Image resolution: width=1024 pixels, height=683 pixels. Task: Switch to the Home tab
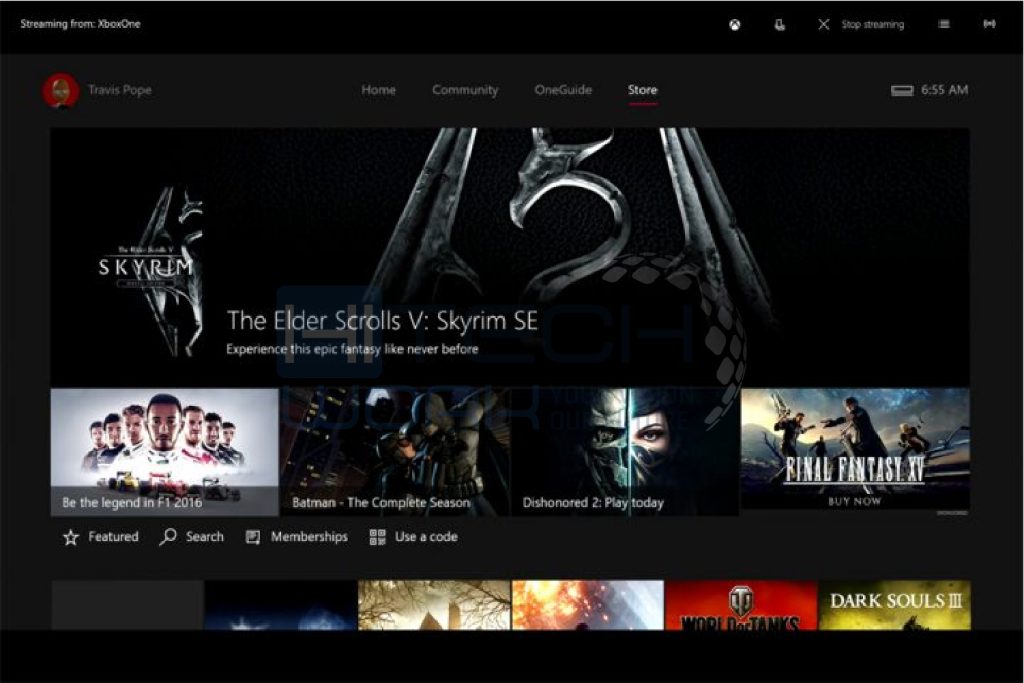click(x=378, y=90)
